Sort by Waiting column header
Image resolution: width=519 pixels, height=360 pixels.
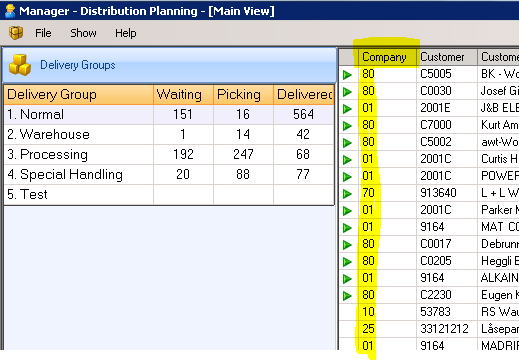[x=183, y=94]
